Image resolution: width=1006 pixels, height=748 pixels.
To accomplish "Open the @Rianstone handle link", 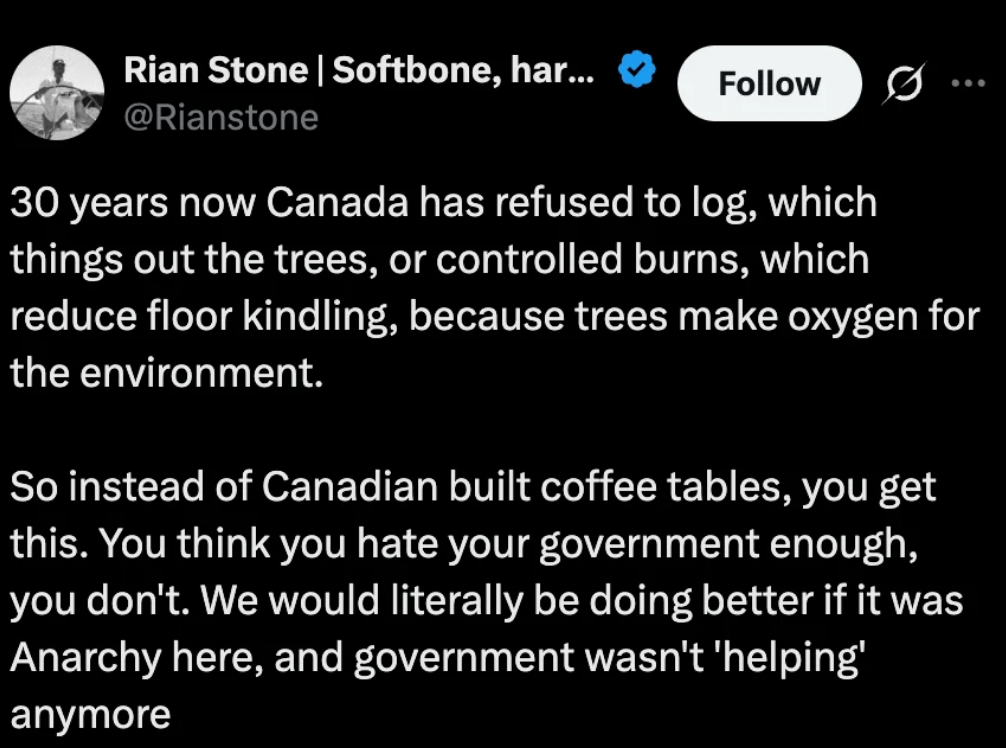I will pyautogui.click(x=221, y=117).
